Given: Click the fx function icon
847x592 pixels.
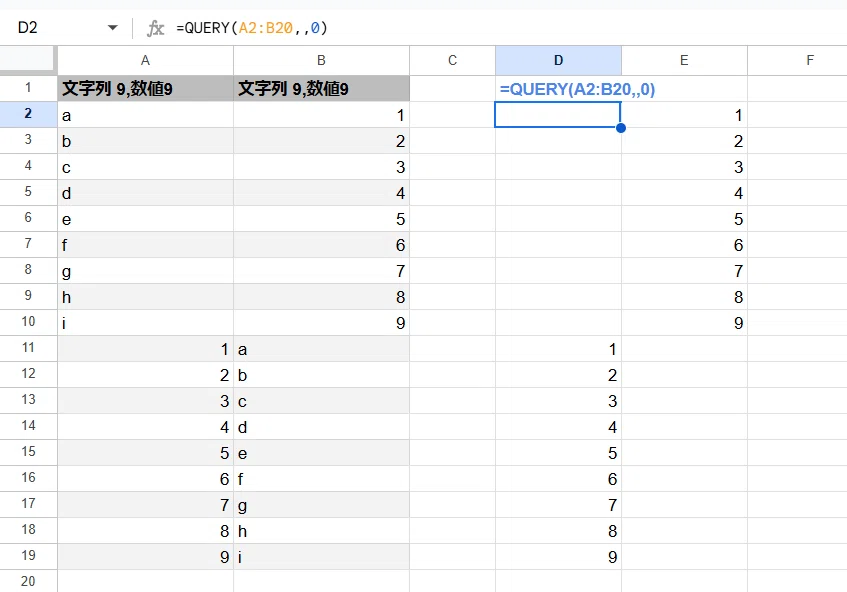Looking at the screenshot, I should click(x=156, y=28).
